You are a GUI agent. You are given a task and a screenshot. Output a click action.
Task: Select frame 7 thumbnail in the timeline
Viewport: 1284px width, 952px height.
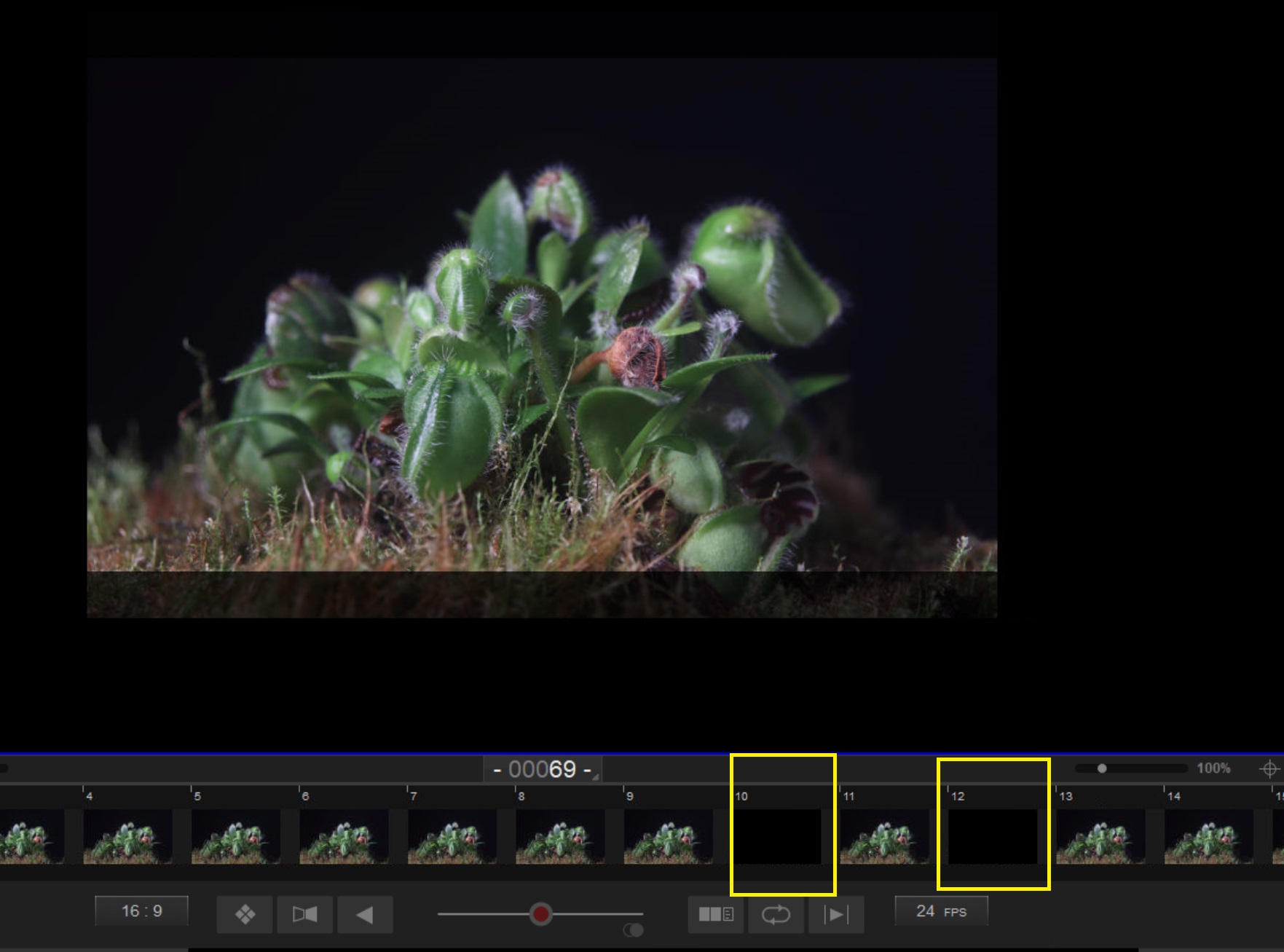coord(452,836)
